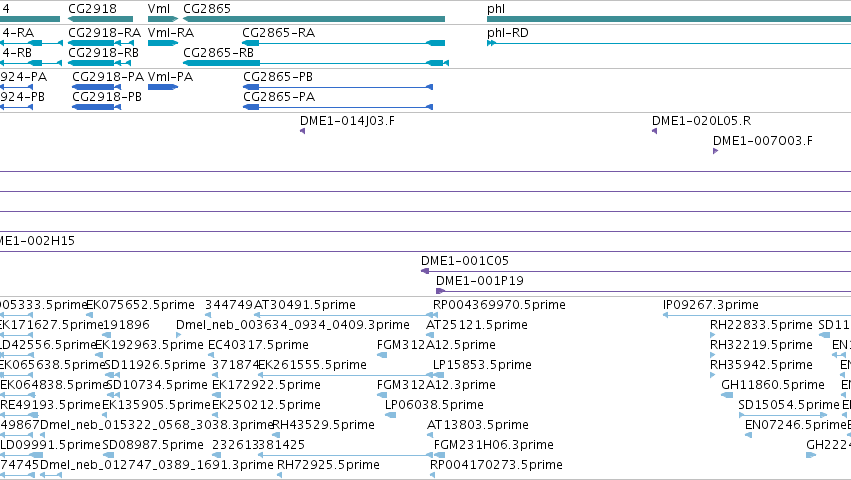Click the DME1-020L05.R marker arrow
The height and width of the screenshot is (480, 851).
[x=654, y=131]
